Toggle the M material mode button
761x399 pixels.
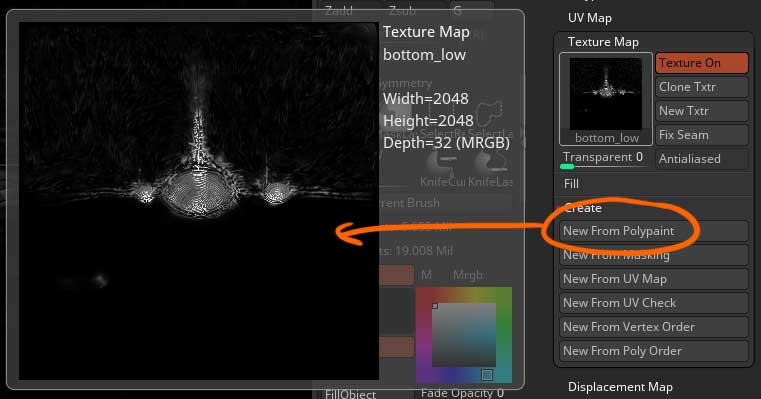pyautogui.click(x=426, y=275)
